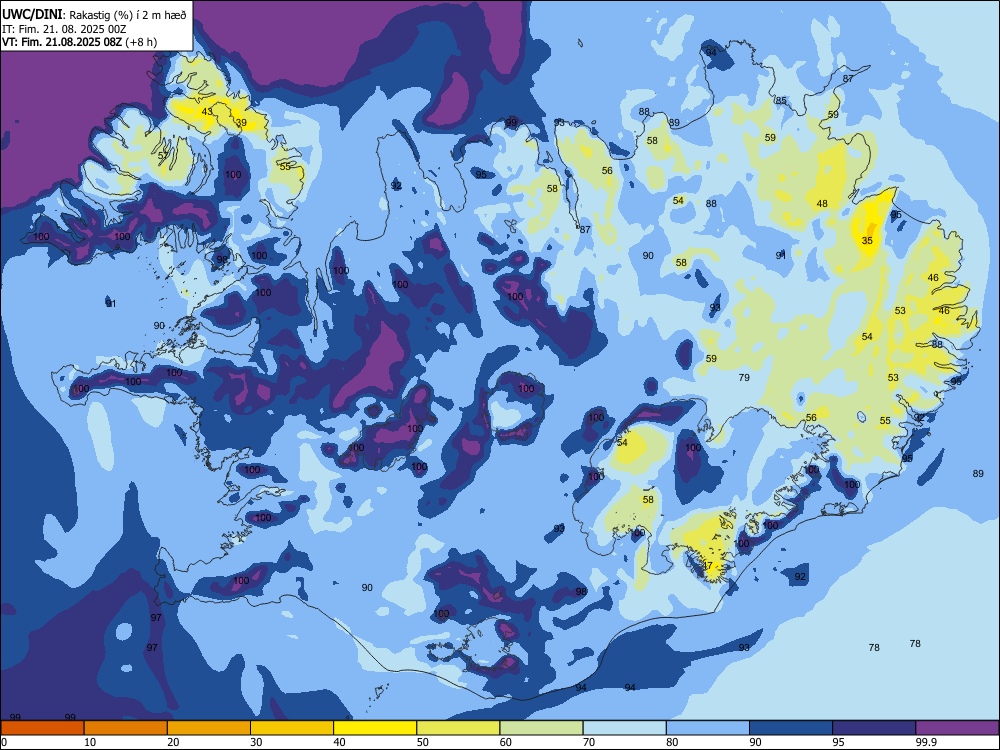Click the 30–40 amber legend swatch
Viewport: 1000px width, 750px height.
292,728
